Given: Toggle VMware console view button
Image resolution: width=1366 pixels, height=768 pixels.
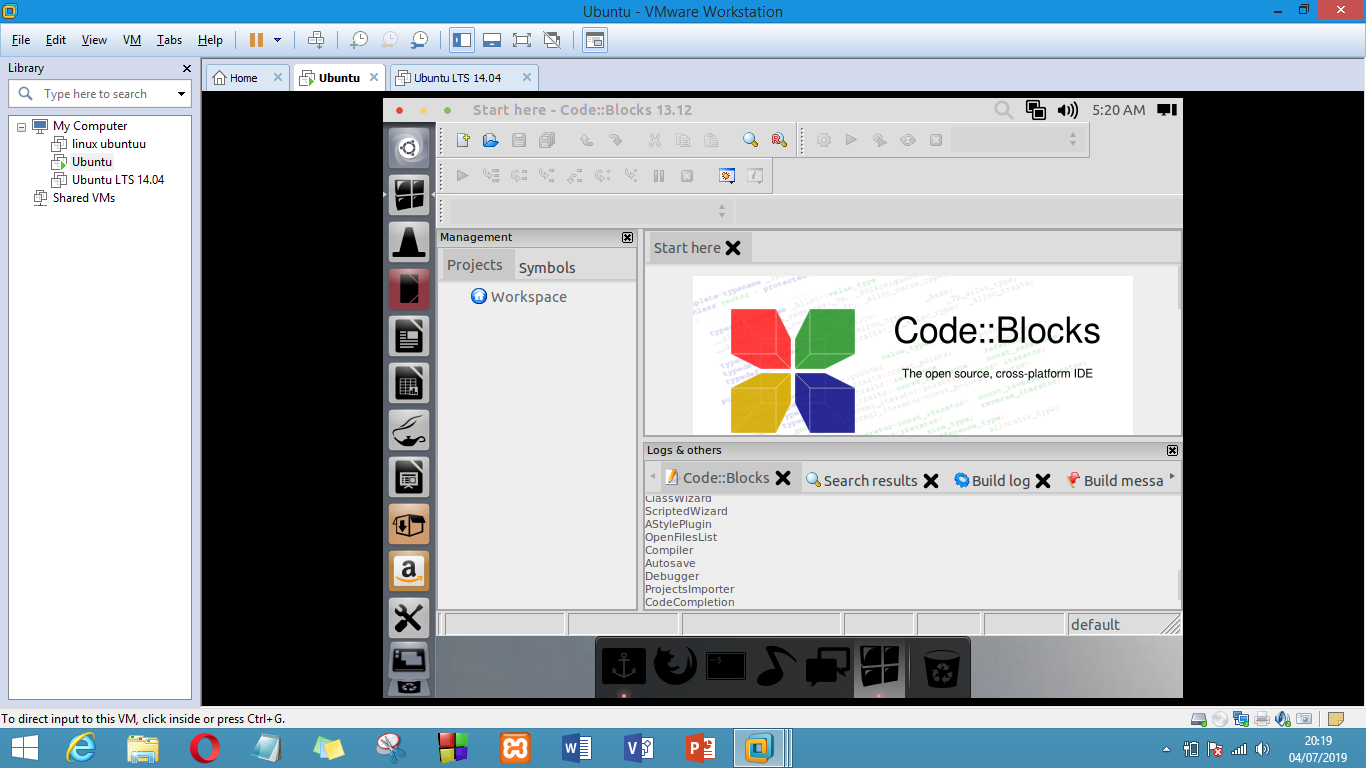Looking at the screenshot, I should [x=595, y=40].
